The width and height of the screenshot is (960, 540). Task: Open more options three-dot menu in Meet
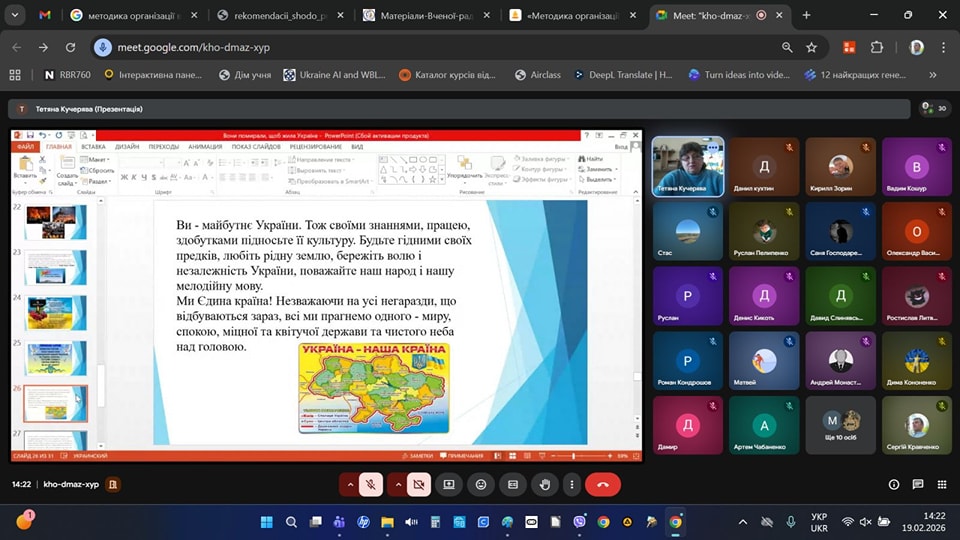pyautogui.click(x=573, y=484)
